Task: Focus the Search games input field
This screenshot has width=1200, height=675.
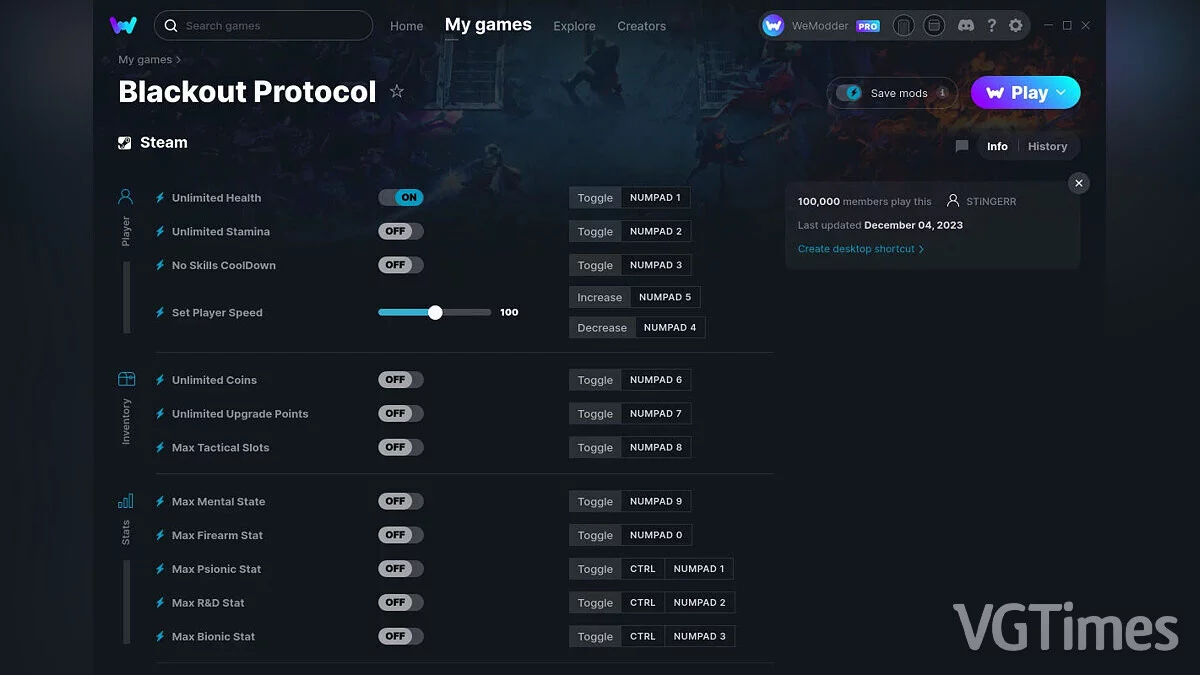Action: click(x=264, y=26)
